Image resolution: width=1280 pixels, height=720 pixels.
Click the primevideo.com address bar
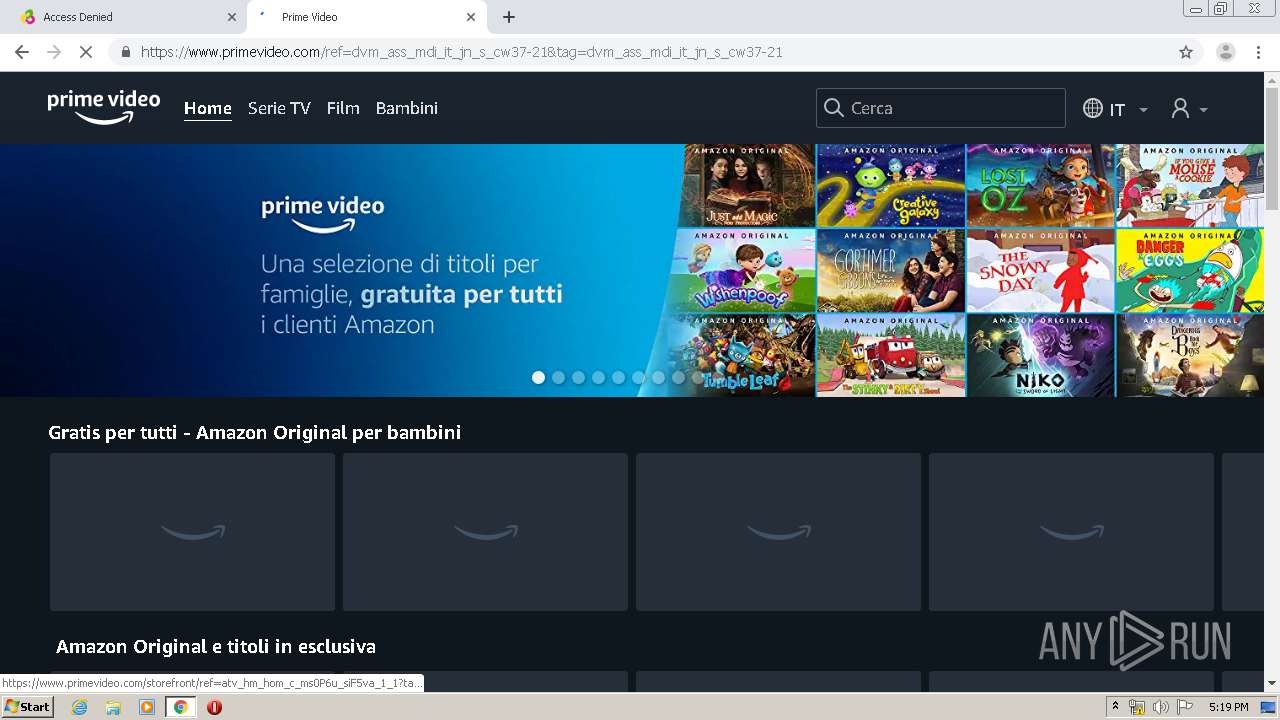coord(640,52)
